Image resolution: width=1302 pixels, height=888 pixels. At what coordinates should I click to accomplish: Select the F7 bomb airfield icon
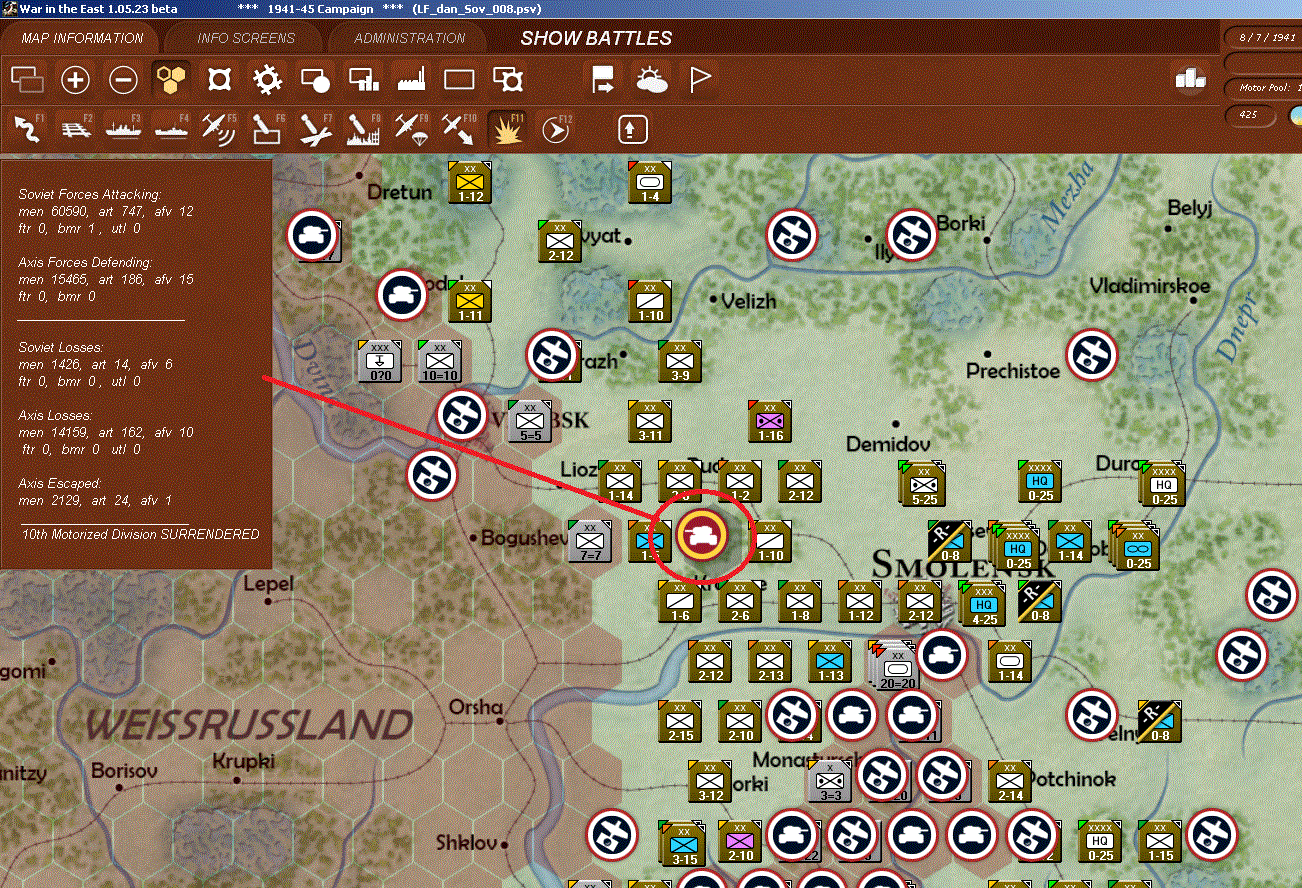pyautogui.click(x=315, y=129)
